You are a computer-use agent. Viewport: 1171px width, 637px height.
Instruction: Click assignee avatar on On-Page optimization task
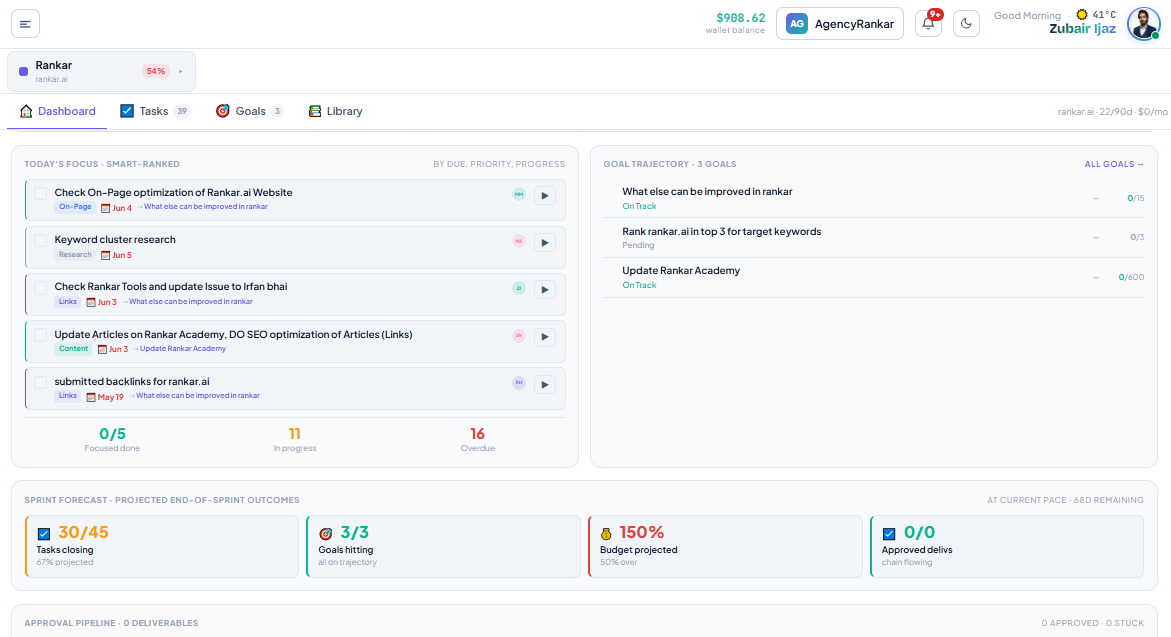coord(518,194)
